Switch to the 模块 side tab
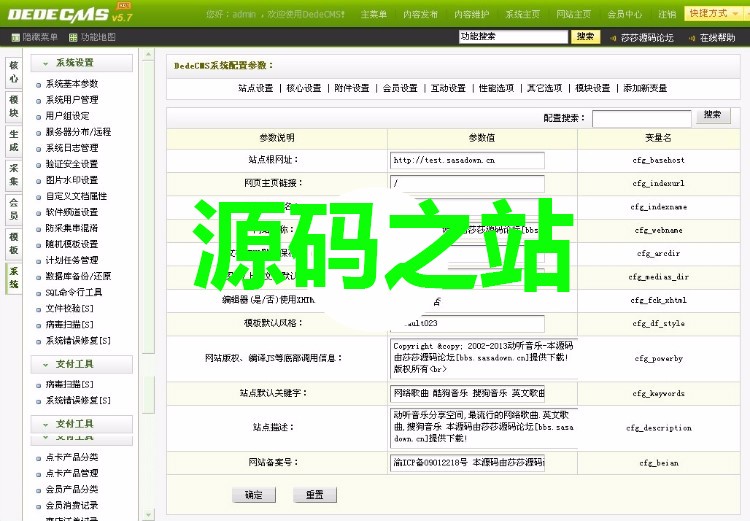750x521 pixels. pyautogui.click(x=14, y=106)
